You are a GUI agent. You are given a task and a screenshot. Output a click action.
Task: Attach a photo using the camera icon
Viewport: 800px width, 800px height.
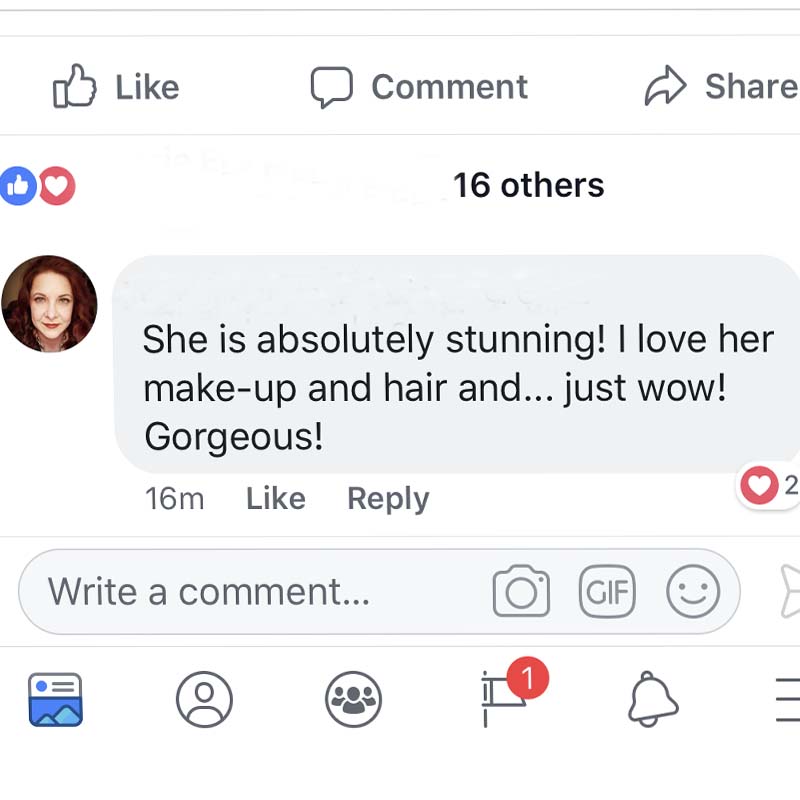point(521,592)
